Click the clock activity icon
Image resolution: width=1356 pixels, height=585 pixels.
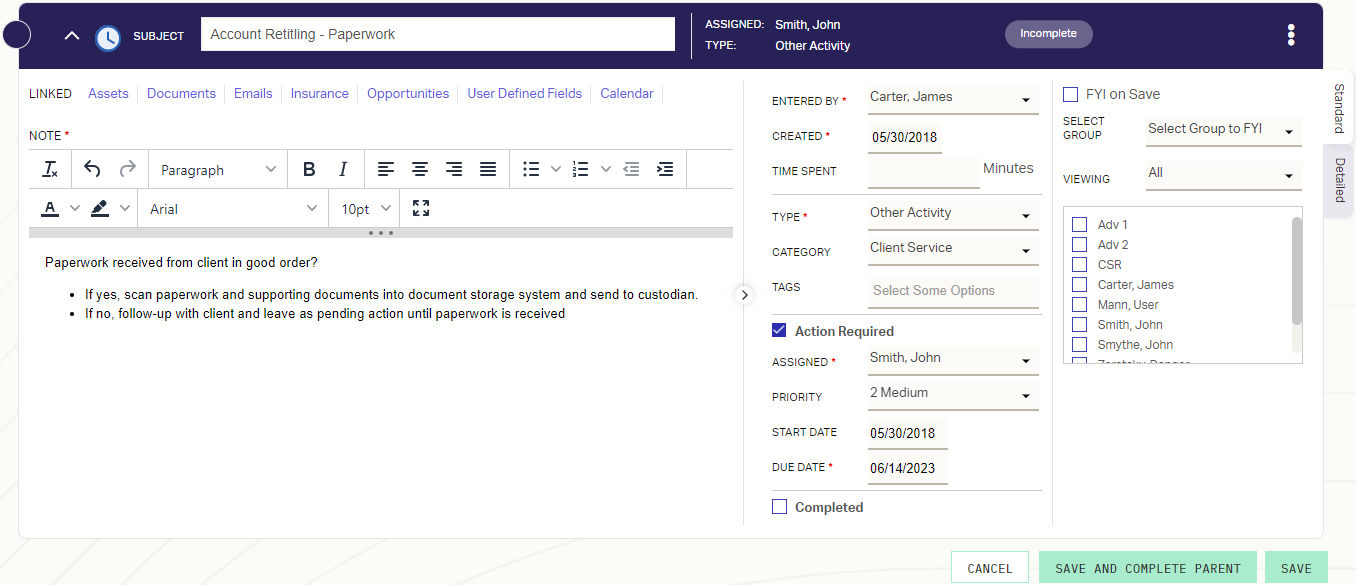pyautogui.click(x=108, y=38)
